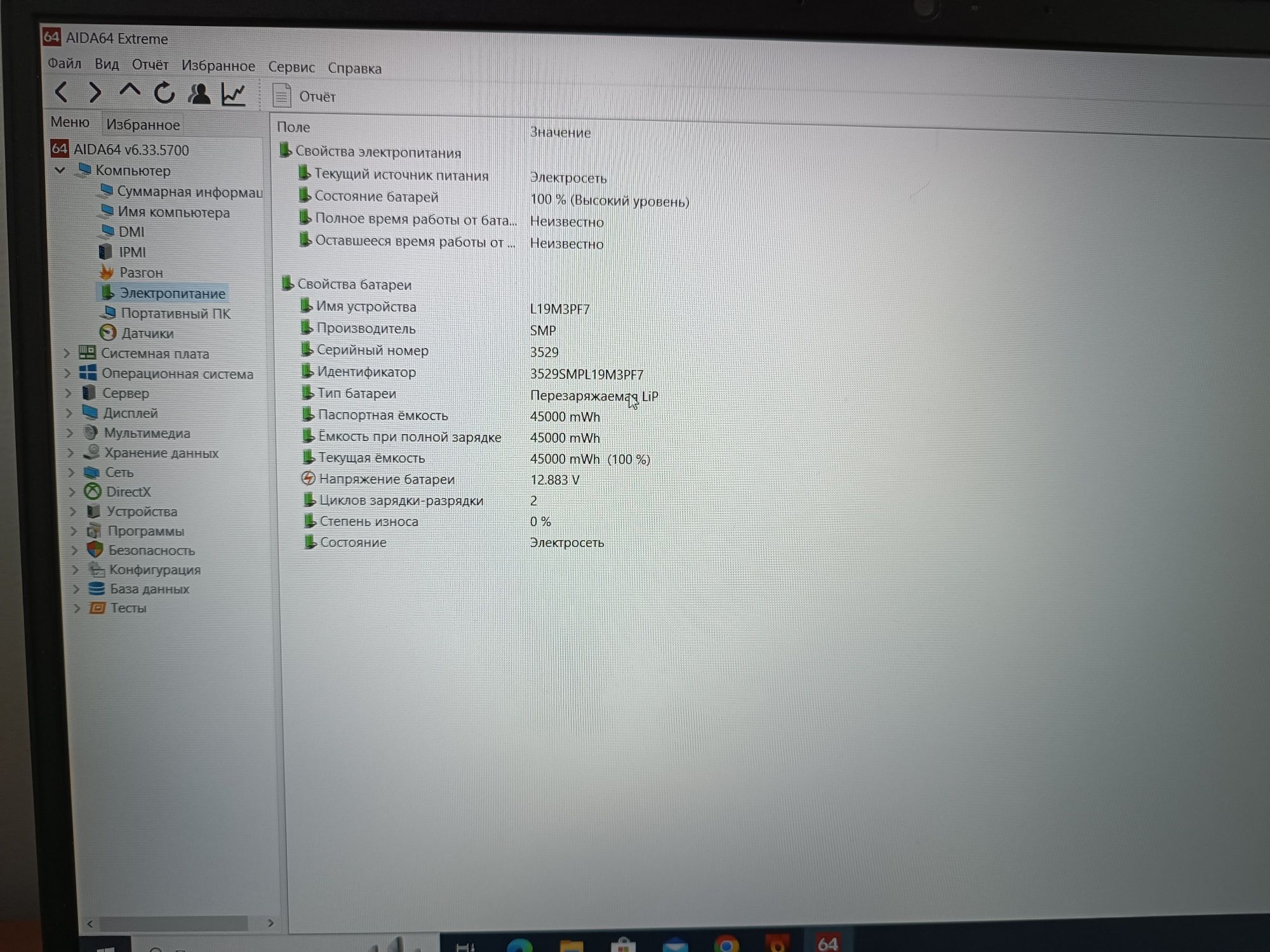Viewport: 1270px width, 952px height.
Task: Select the Серийный номер row
Action: point(429,350)
